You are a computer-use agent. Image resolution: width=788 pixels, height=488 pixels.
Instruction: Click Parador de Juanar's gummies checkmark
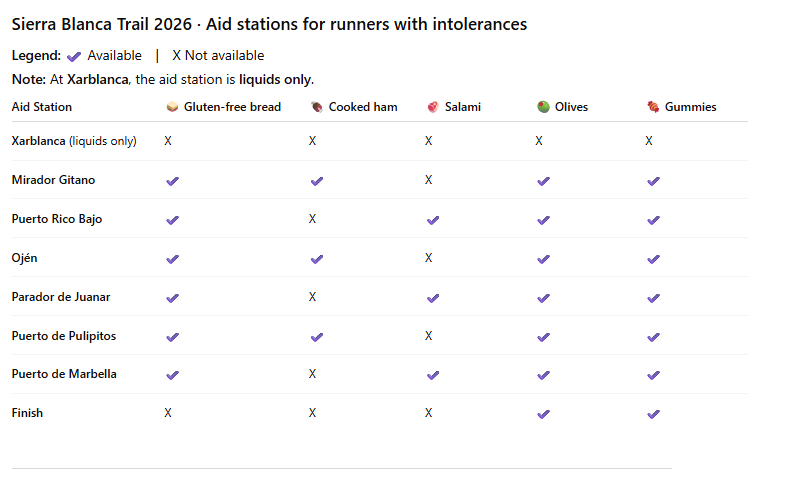[x=653, y=298]
